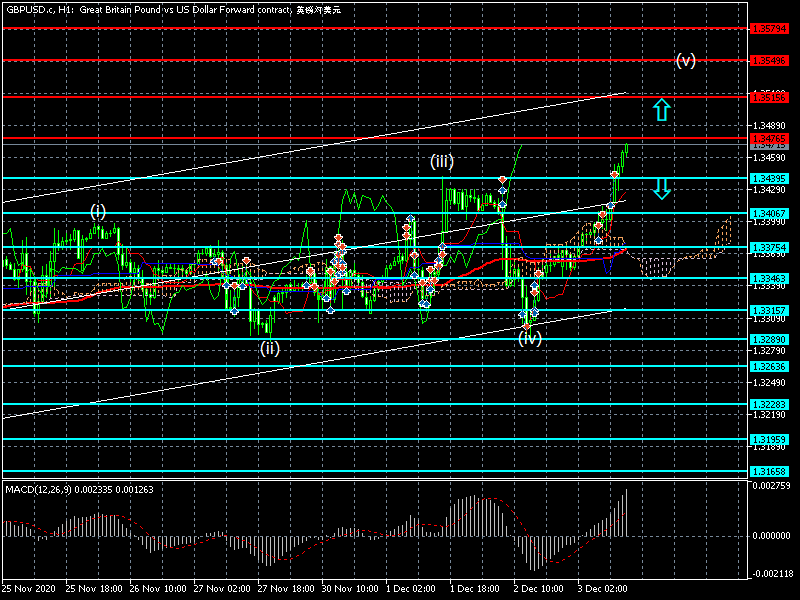Click the 1.33090 price axis value
Screen dimensions: 800x600
coord(769,319)
